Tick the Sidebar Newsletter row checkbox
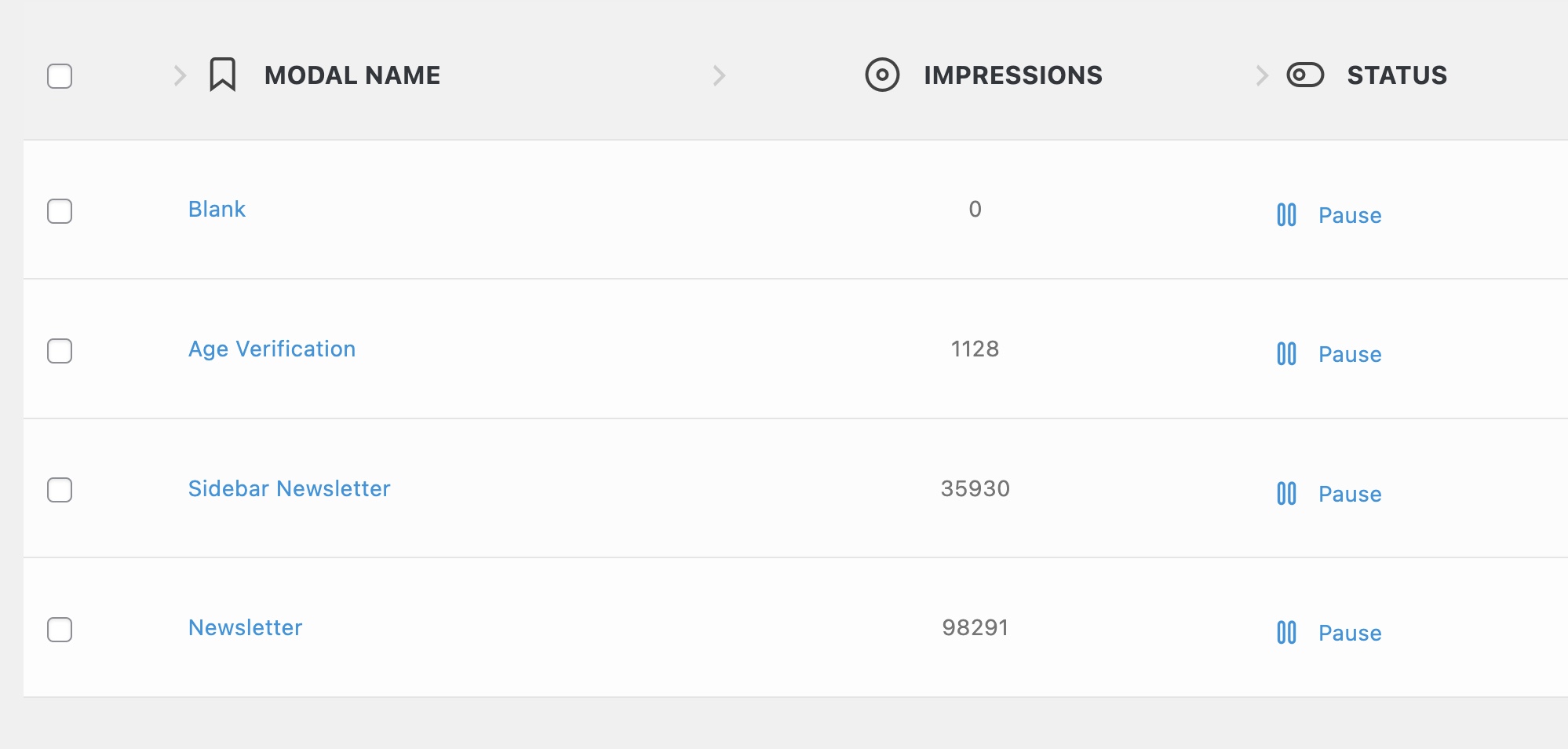 point(60,490)
